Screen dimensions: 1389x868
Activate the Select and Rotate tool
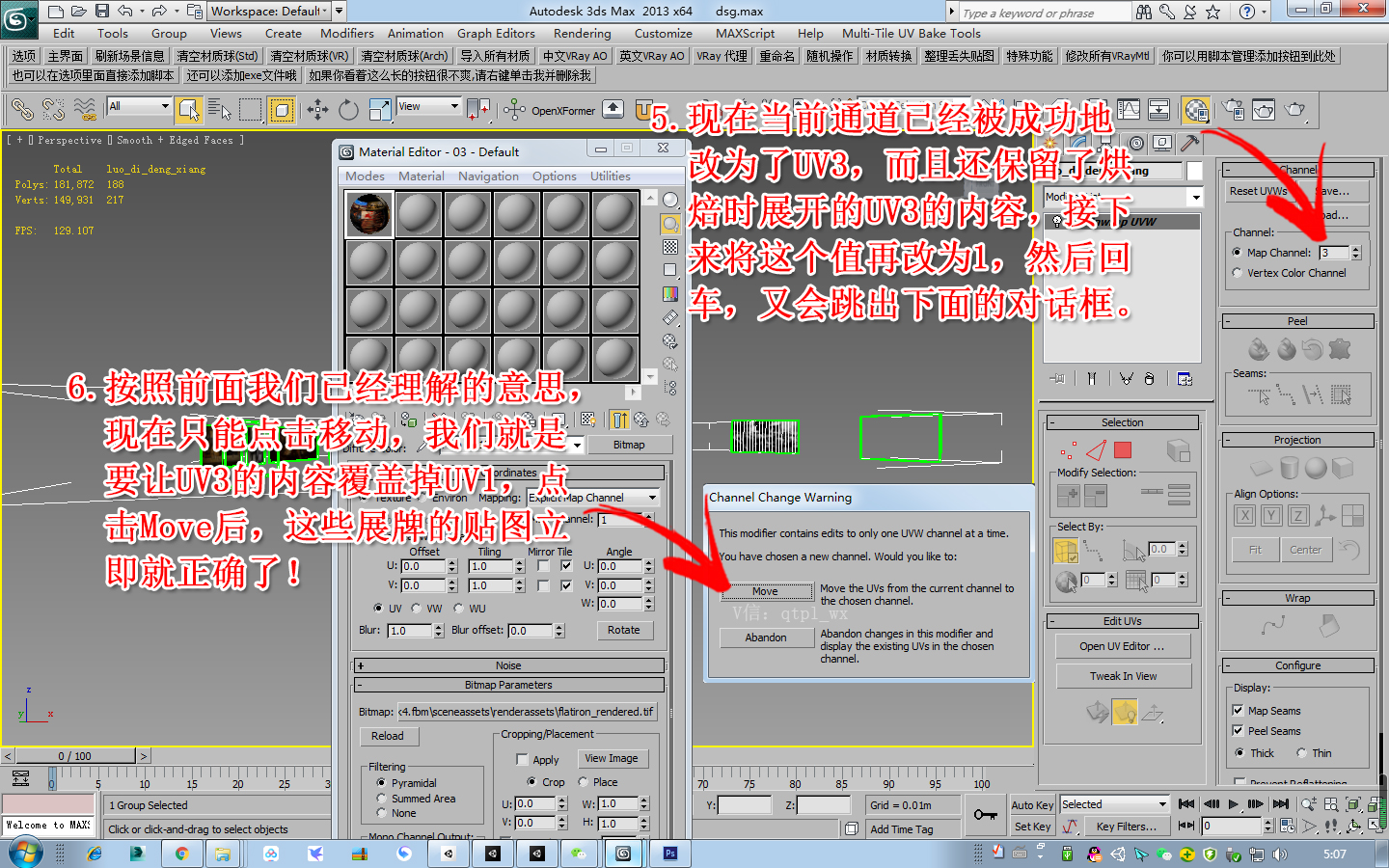click(349, 110)
